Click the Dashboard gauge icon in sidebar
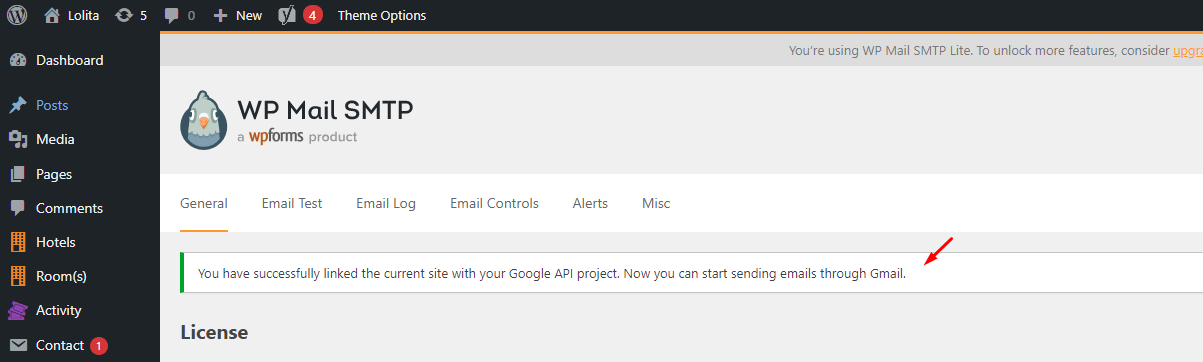This screenshot has width=1203, height=362. tap(18, 60)
